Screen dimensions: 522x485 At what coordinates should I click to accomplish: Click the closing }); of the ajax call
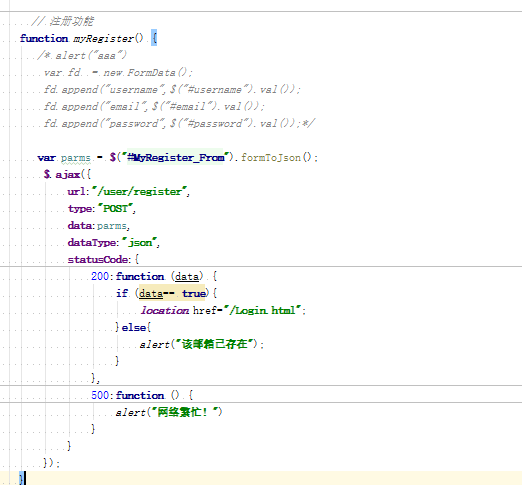[x=51, y=463]
